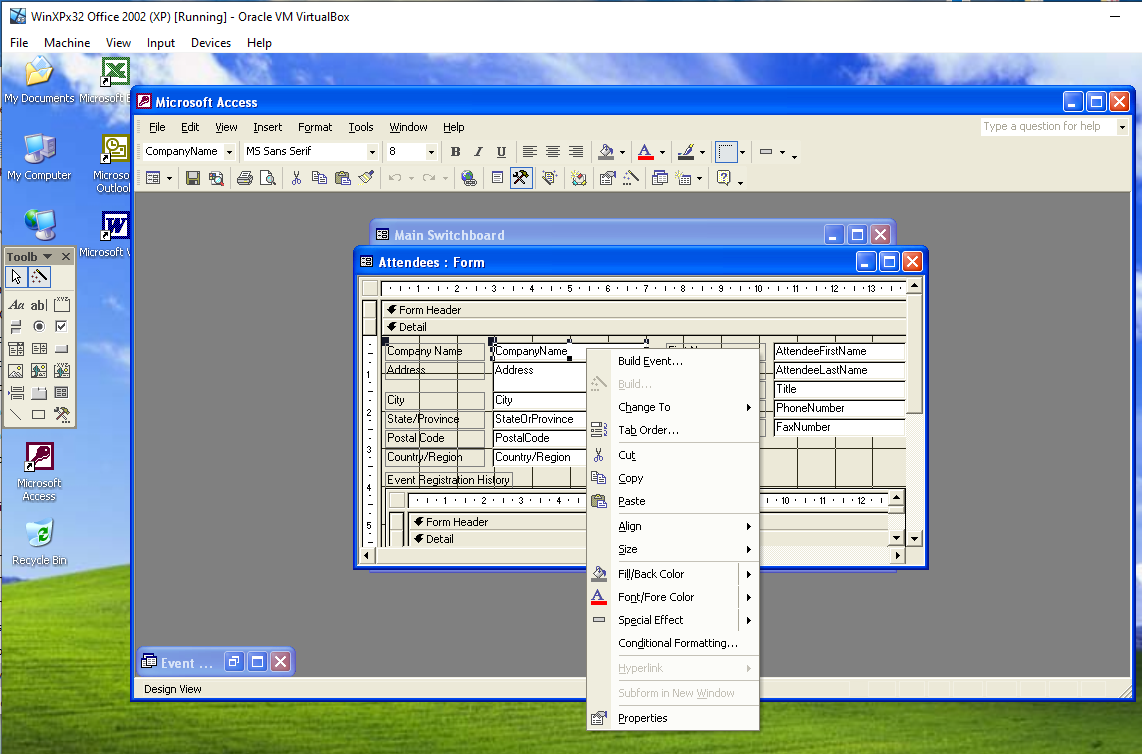Viewport: 1142px width, 754px height.
Task: Select the Image tool in Toolbox
Action: coord(16,371)
